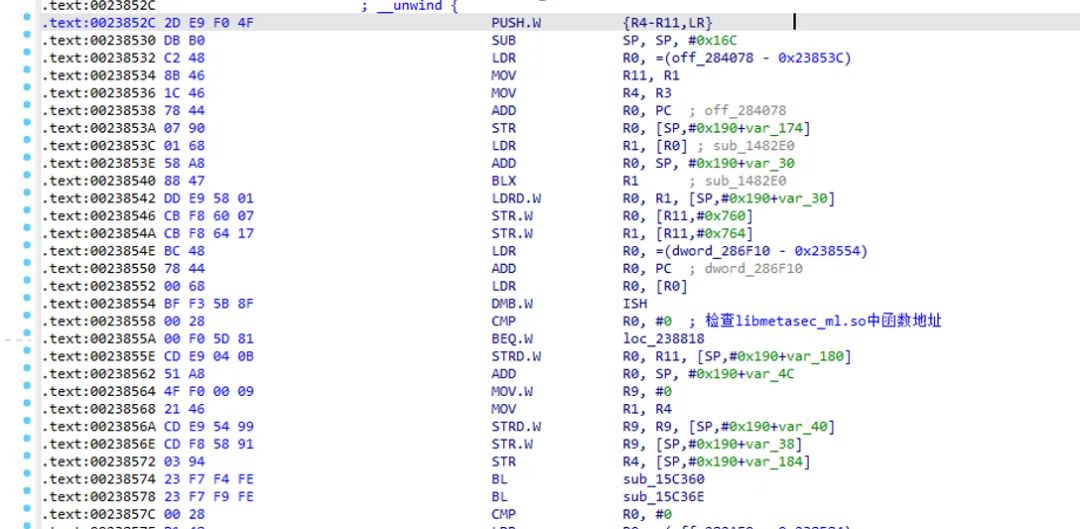Click BLX mnemonic

click(x=503, y=181)
